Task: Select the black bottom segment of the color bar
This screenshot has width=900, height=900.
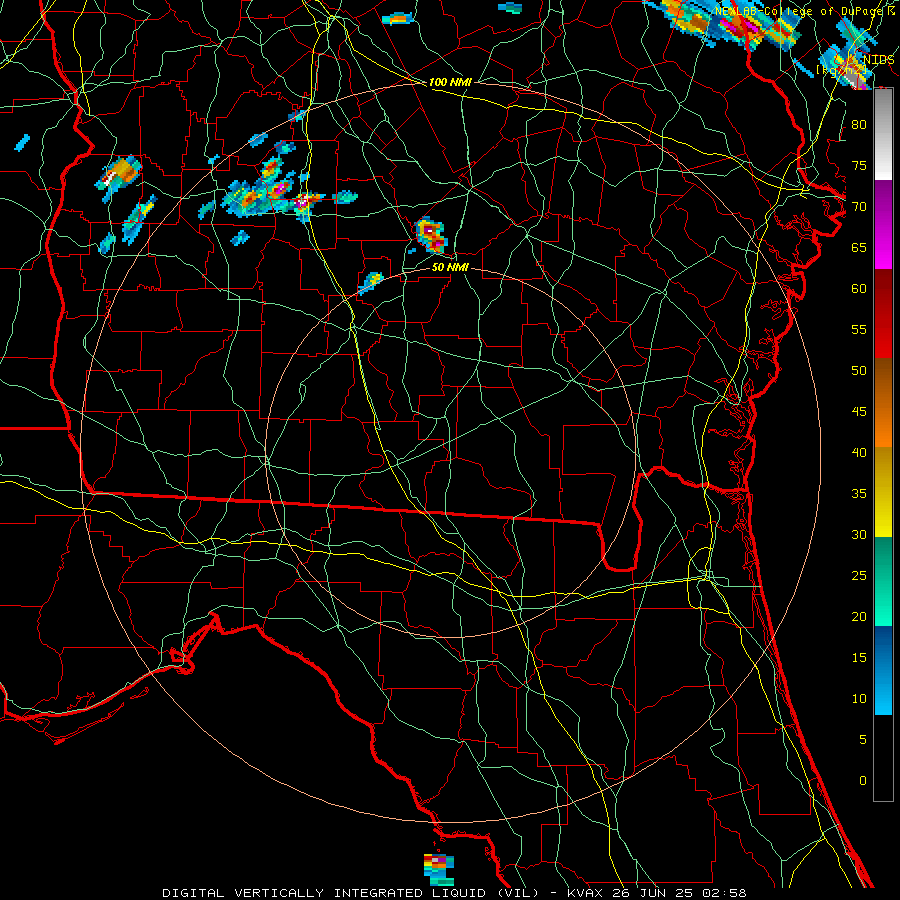Action: (x=883, y=758)
